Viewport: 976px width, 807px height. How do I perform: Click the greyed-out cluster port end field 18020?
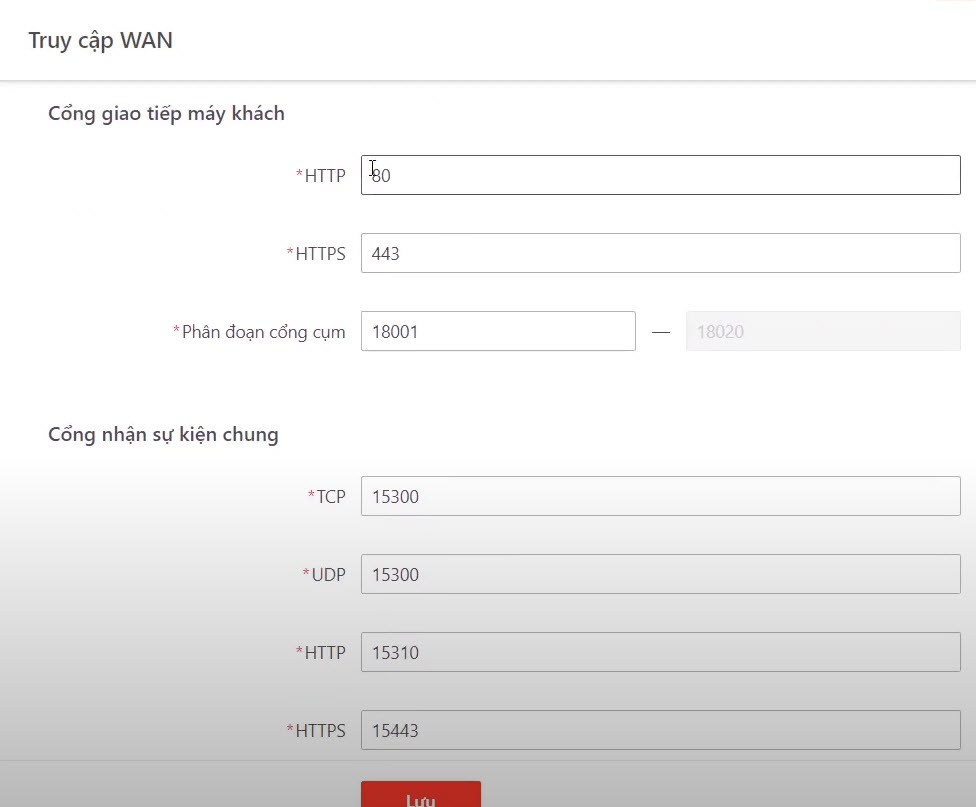pos(822,331)
